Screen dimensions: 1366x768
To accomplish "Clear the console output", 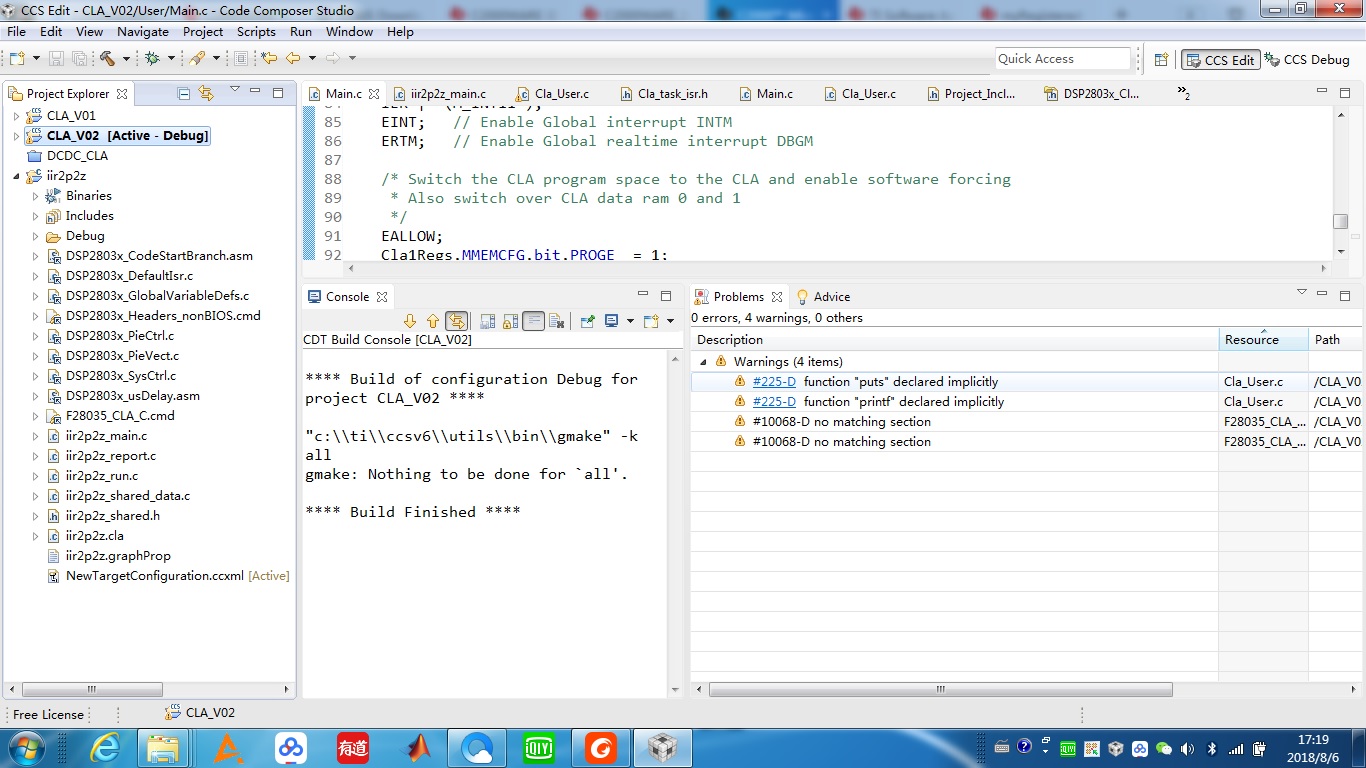I will tap(557, 321).
